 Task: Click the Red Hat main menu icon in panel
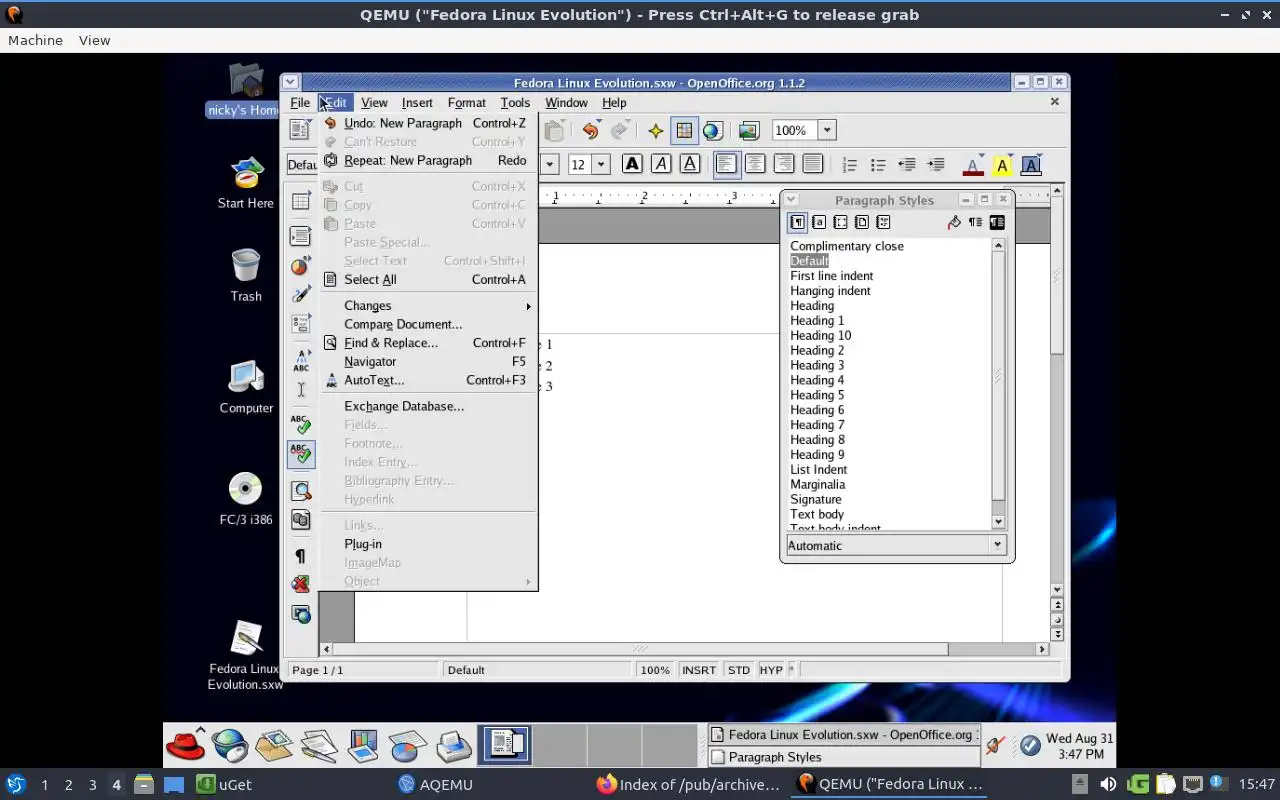185,745
